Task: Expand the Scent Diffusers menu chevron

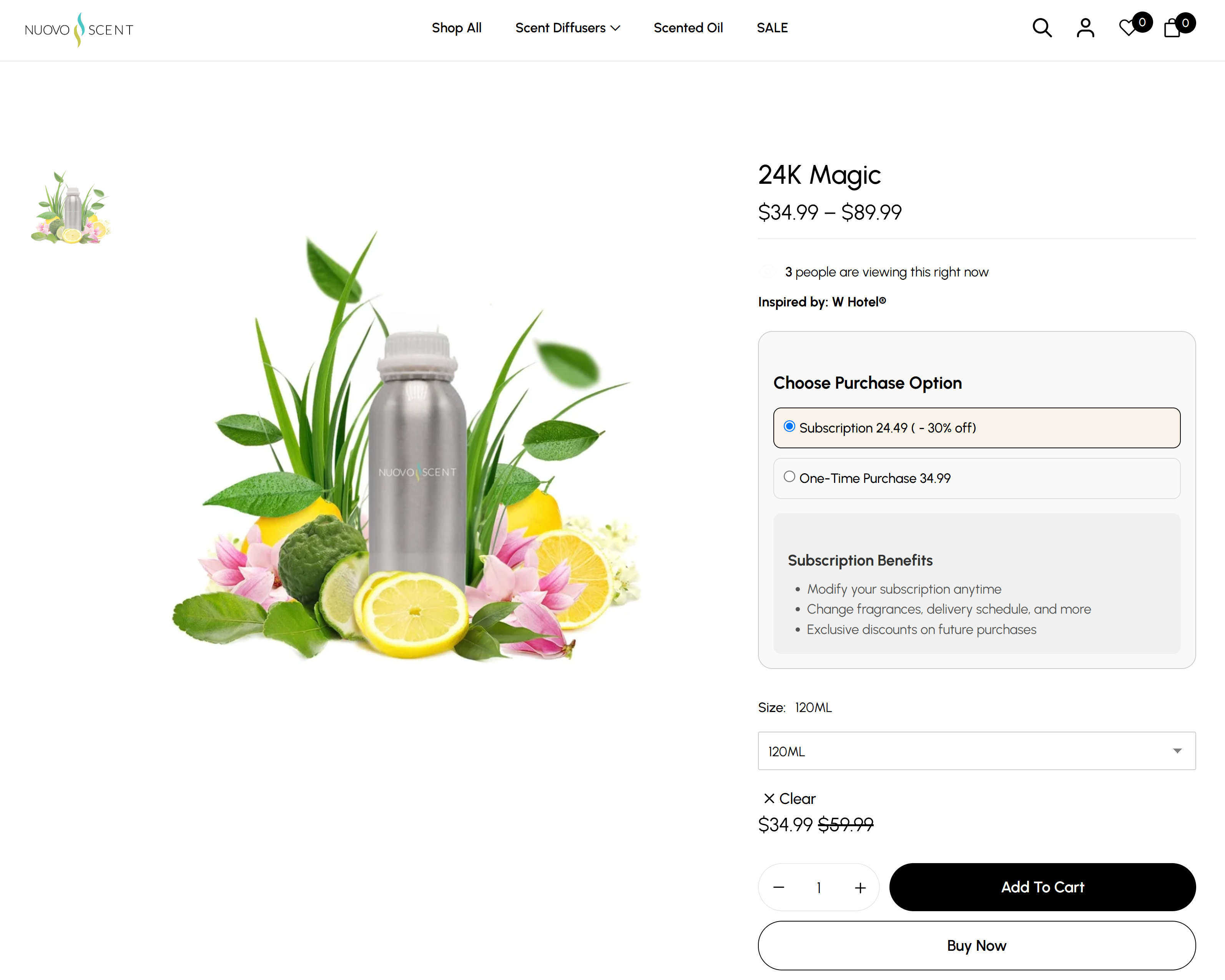Action: point(615,28)
